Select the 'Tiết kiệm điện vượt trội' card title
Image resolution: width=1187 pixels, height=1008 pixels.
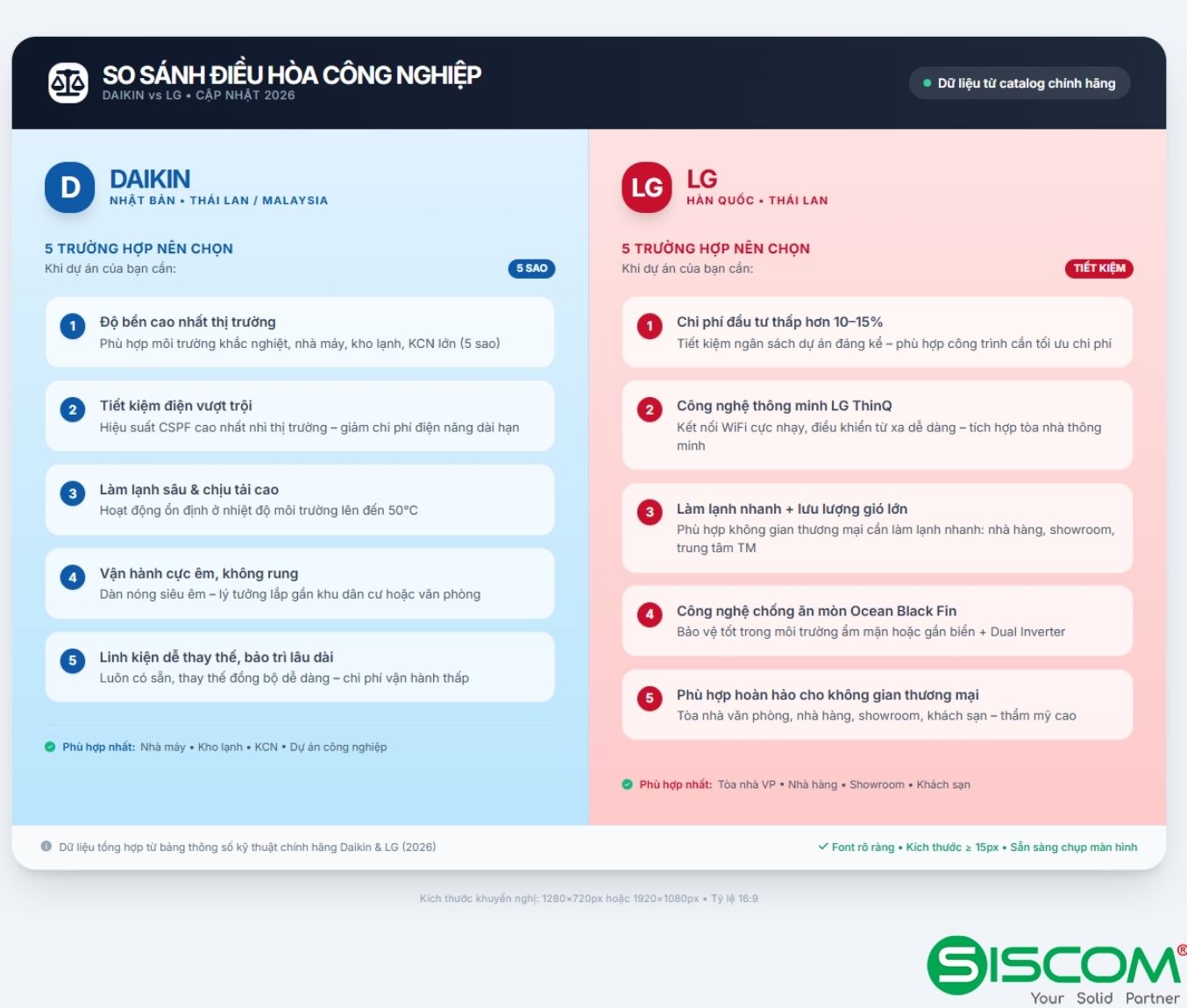click(176, 406)
